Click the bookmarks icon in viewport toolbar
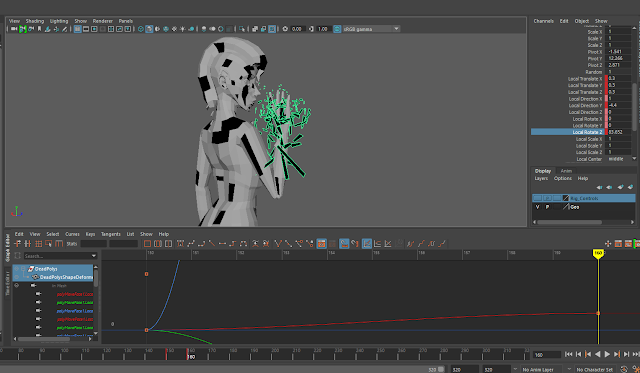 pyautogui.click(x=40, y=29)
